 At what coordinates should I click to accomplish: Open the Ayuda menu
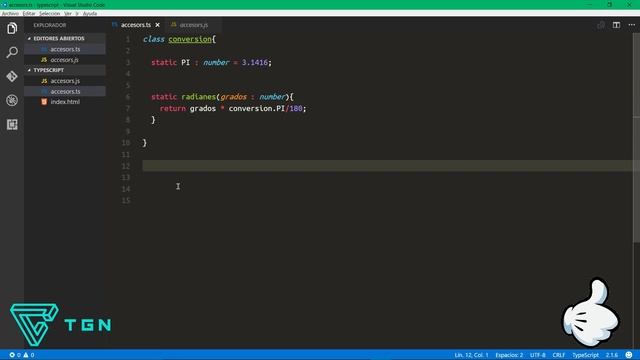(x=90, y=13)
